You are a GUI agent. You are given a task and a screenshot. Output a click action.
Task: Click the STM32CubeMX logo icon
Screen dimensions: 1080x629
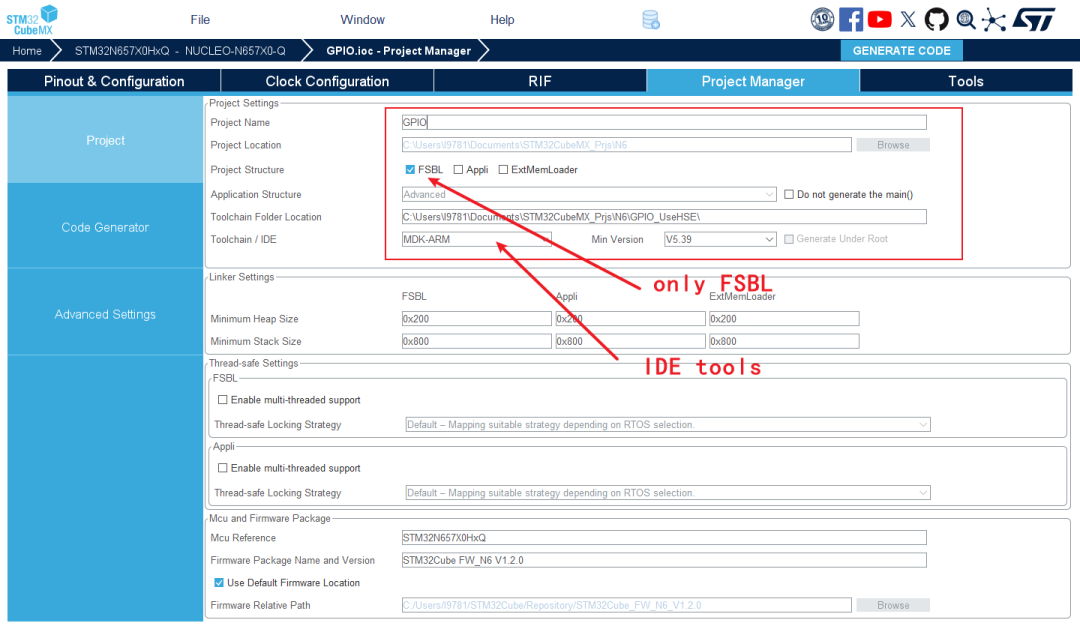pos(32,19)
